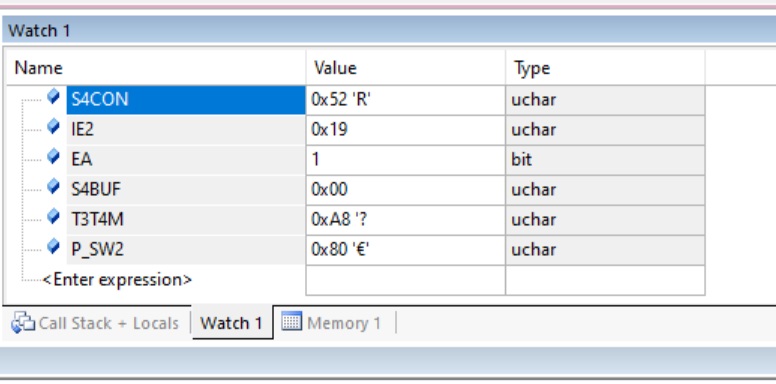
Task: Click the variable icon next to S4BUF
Action: pos(53,187)
